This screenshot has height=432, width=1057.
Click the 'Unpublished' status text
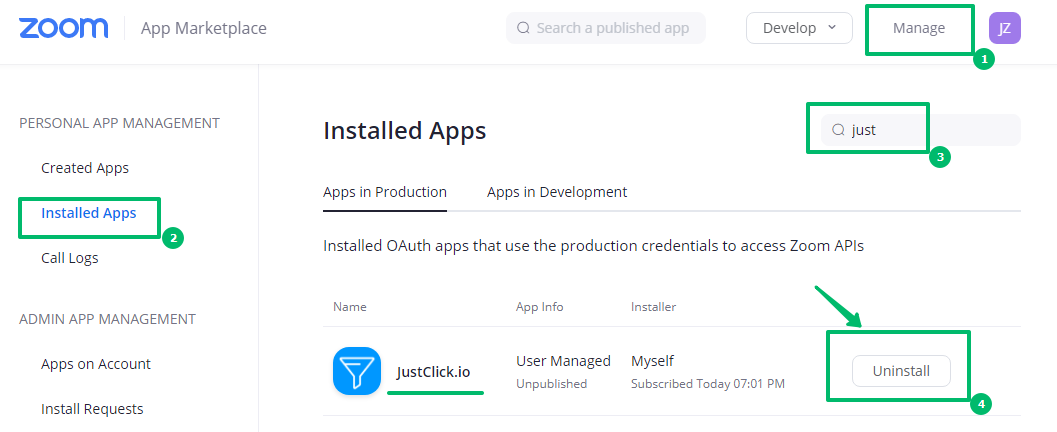click(x=551, y=383)
